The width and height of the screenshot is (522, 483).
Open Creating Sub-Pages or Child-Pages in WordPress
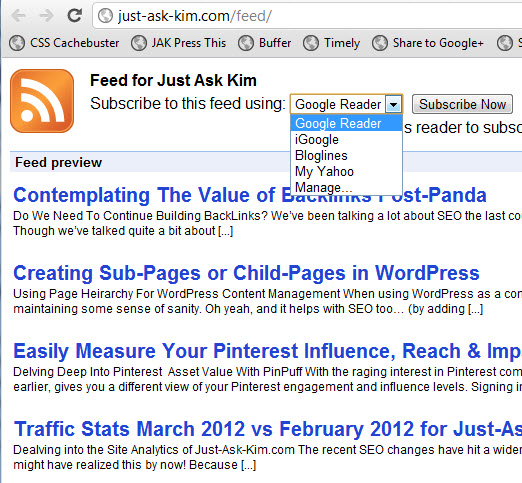click(246, 273)
